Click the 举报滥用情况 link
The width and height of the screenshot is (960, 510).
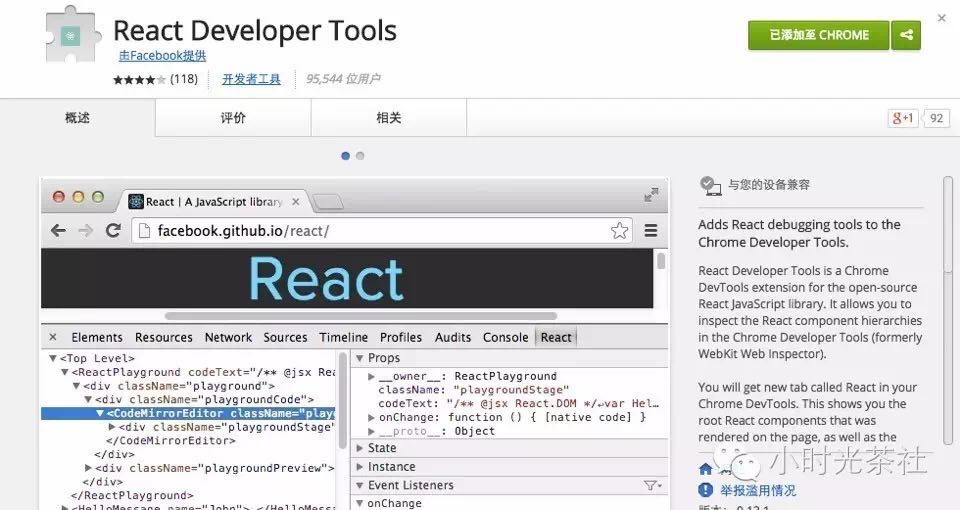tap(758, 490)
